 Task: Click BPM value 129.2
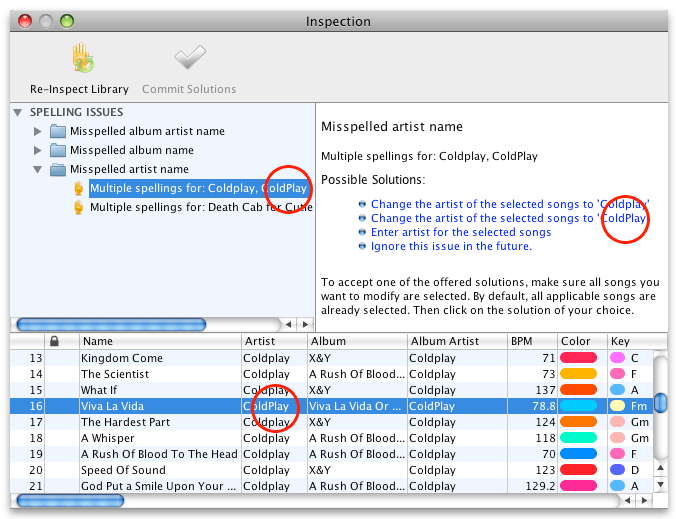[x=540, y=486]
